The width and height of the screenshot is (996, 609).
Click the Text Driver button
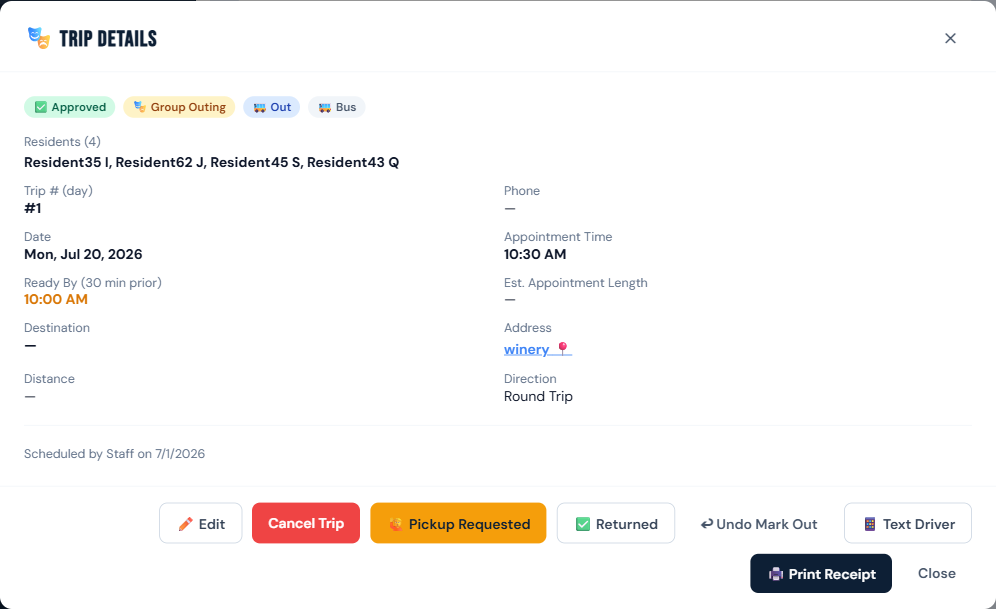908,523
